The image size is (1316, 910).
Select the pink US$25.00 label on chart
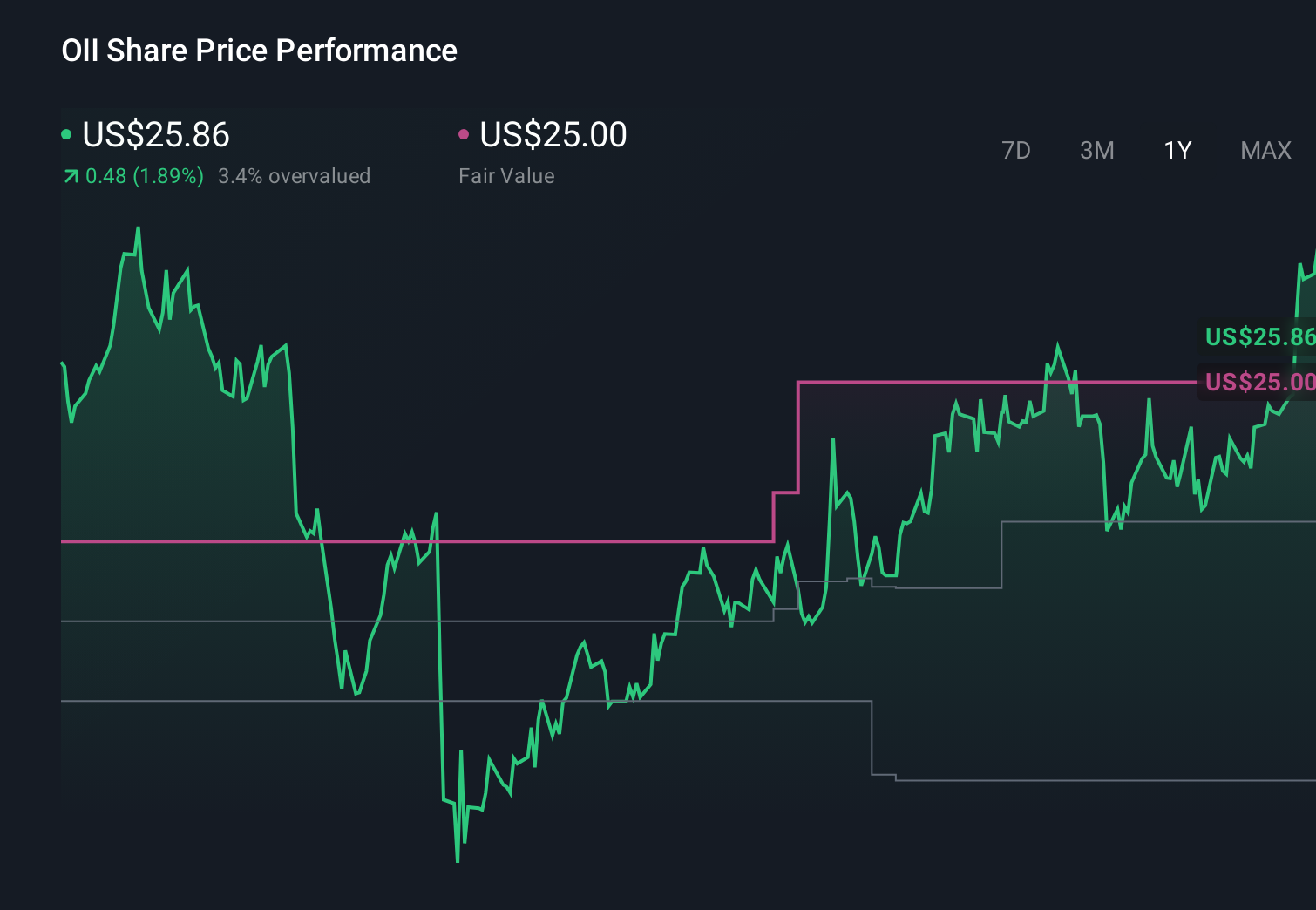pyautogui.click(x=1258, y=382)
